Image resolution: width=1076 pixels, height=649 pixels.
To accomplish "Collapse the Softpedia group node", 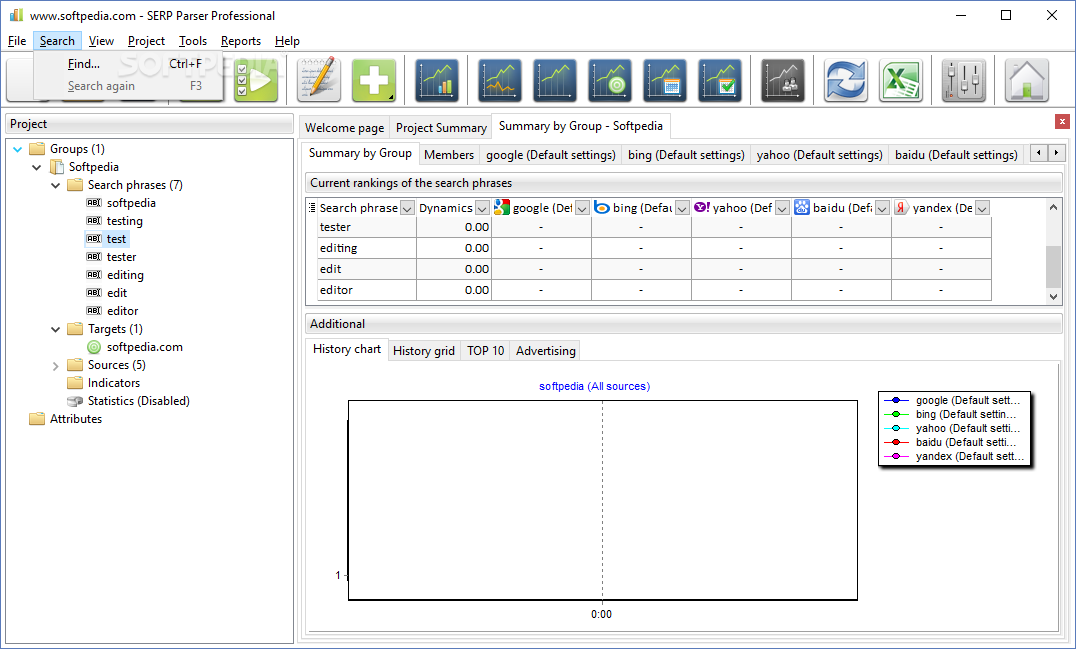I will tap(37, 167).
